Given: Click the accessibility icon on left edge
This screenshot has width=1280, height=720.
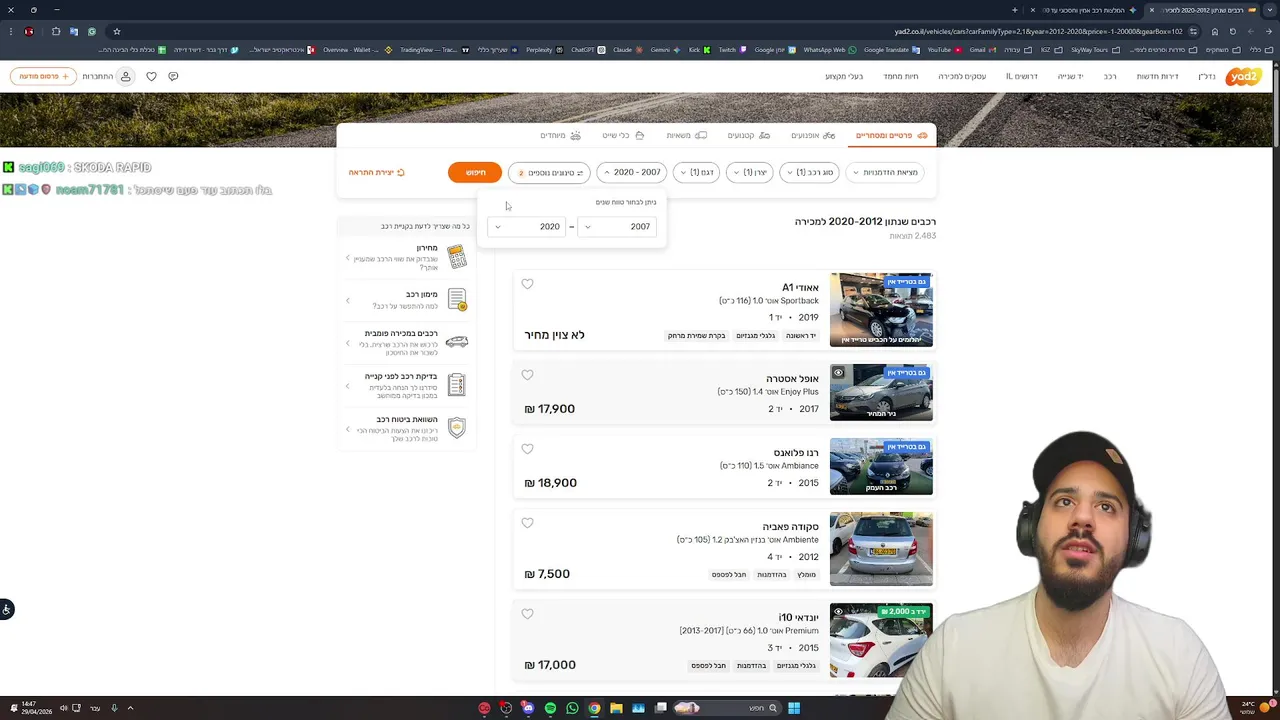Looking at the screenshot, I should pos(6,609).
